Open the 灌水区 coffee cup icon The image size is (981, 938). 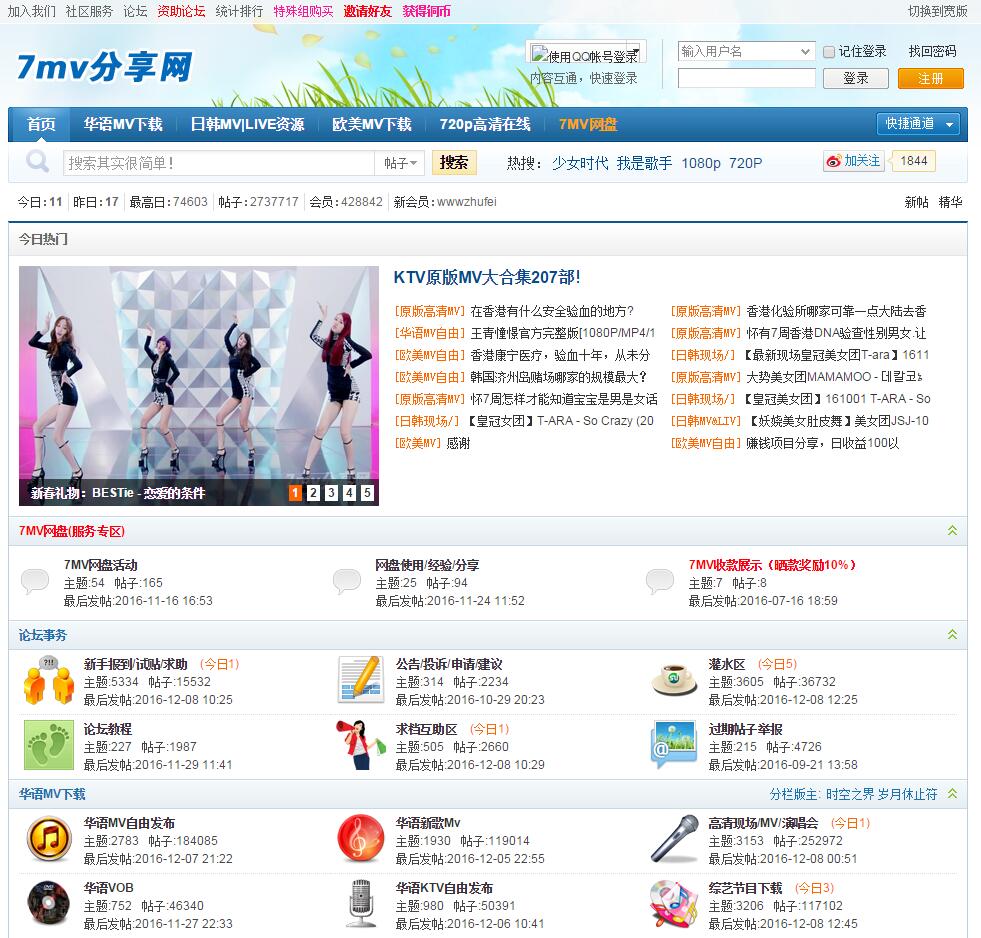click(x=674, y=680)
